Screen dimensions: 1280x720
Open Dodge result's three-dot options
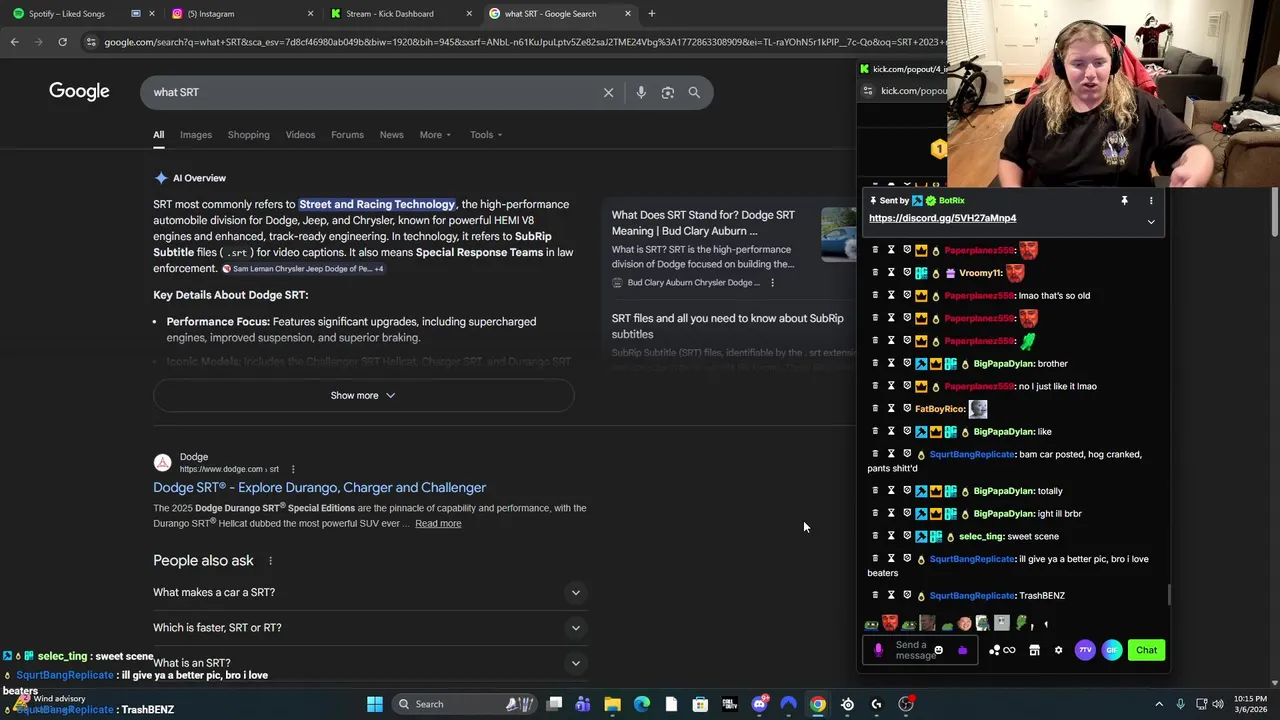pos(293,469)
